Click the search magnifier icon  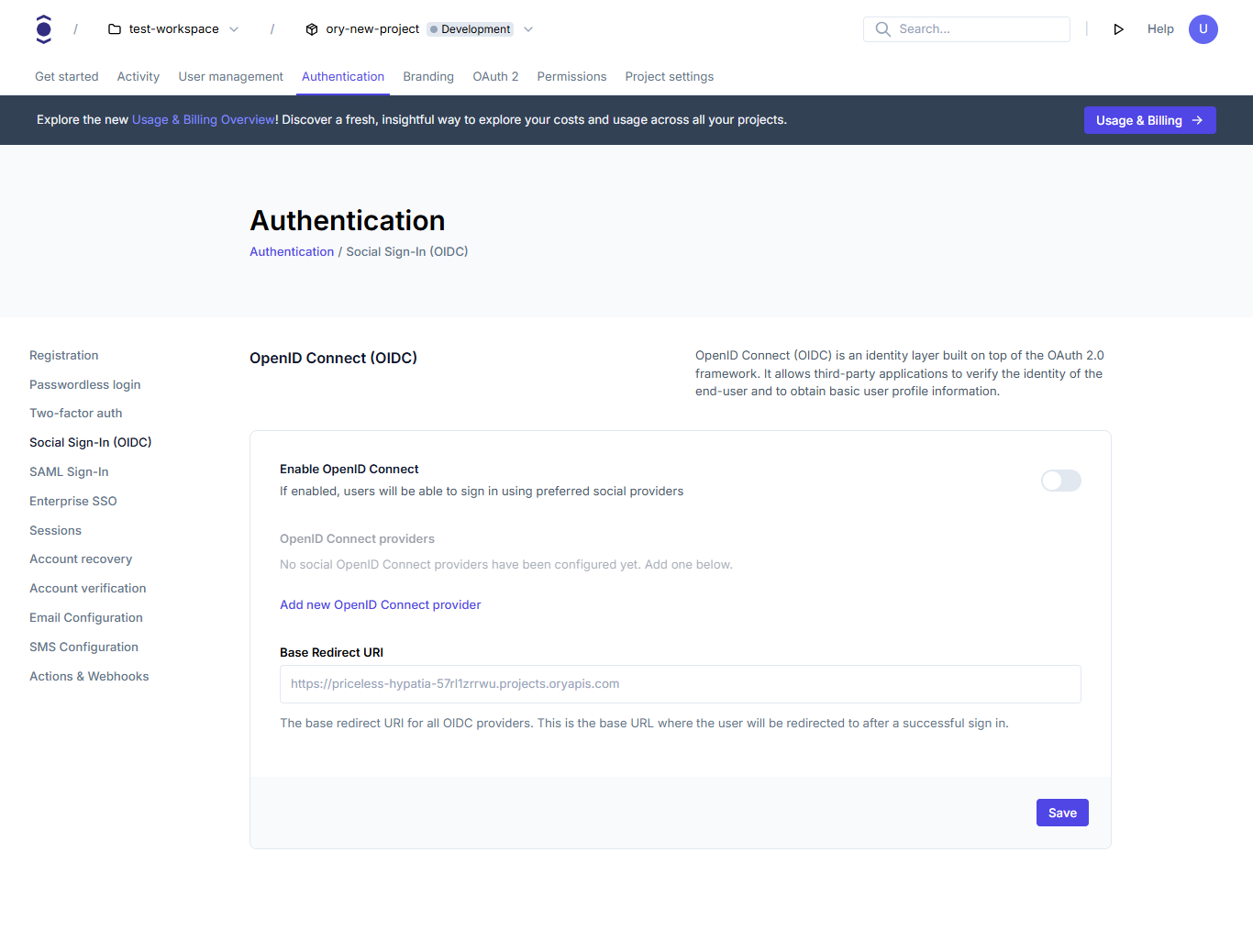(882, 28)
